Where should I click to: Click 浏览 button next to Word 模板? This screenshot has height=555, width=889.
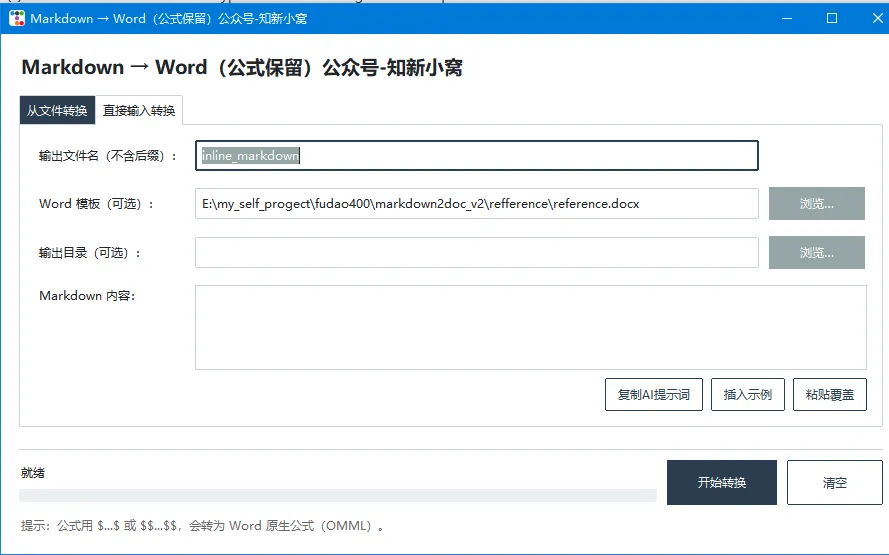(x=816, y=204)
